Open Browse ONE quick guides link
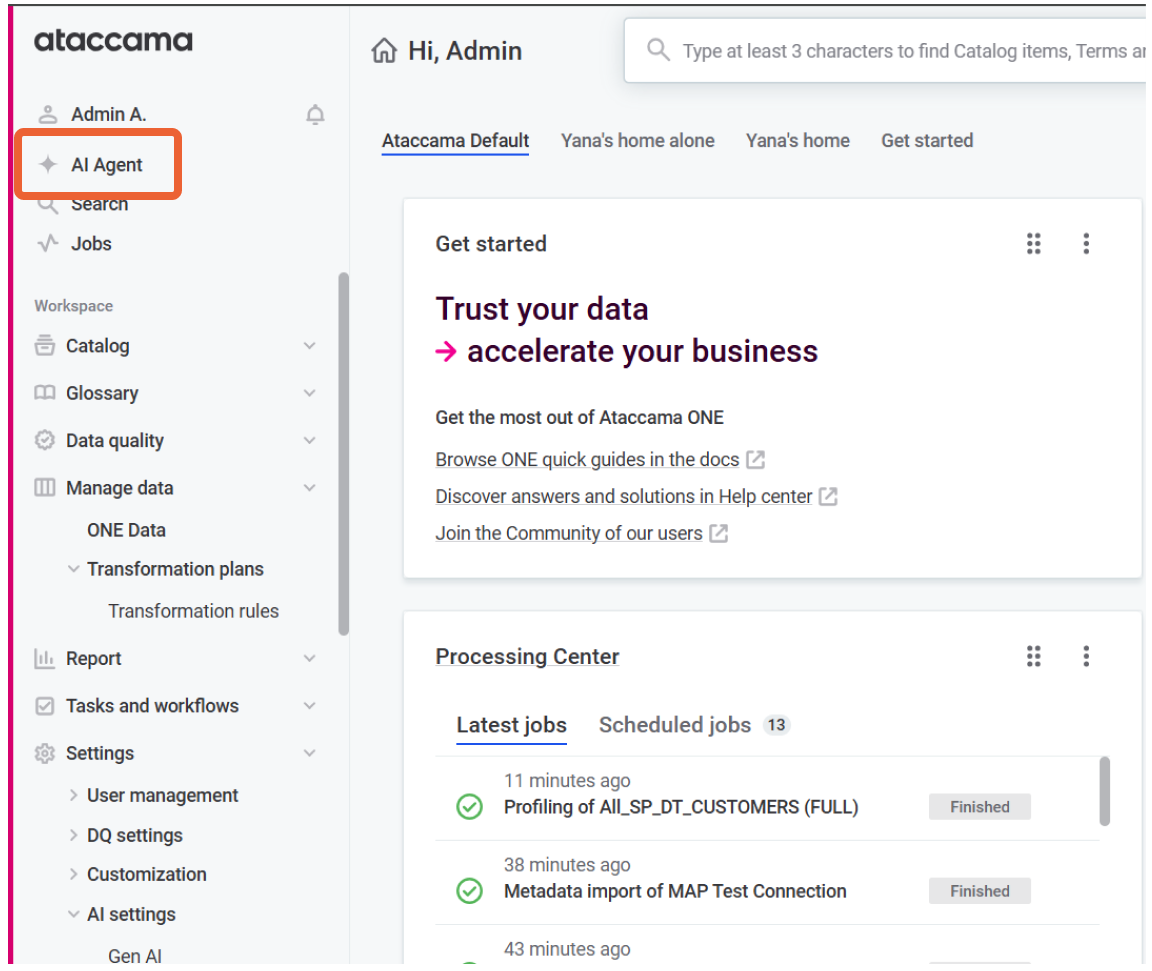Screen dimensions: 1152x971 (x=587, y=460)
